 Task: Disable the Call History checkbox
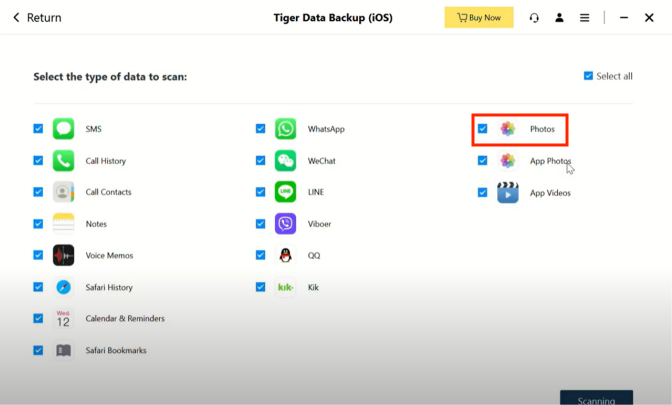[38, 160]
